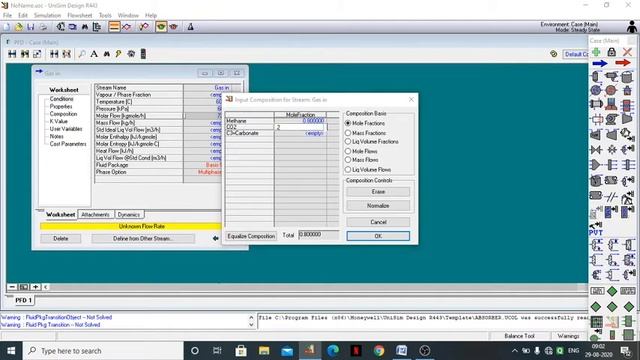Click the Warnings status bar entry

568,336
